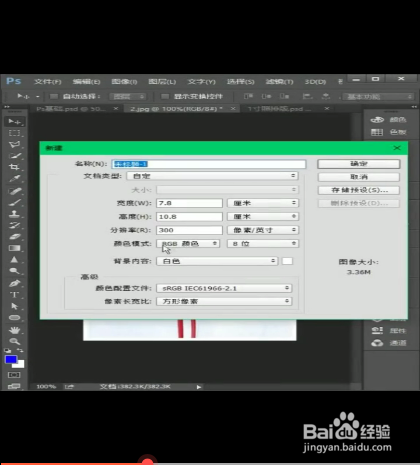Click the status bar share icon

point(69,387)
